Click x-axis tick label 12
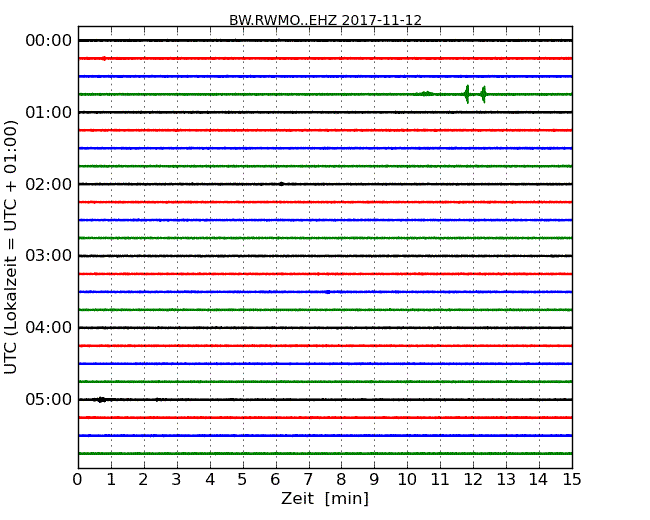Viewport: 650px width, 520px height. click(x=473, y=480)
